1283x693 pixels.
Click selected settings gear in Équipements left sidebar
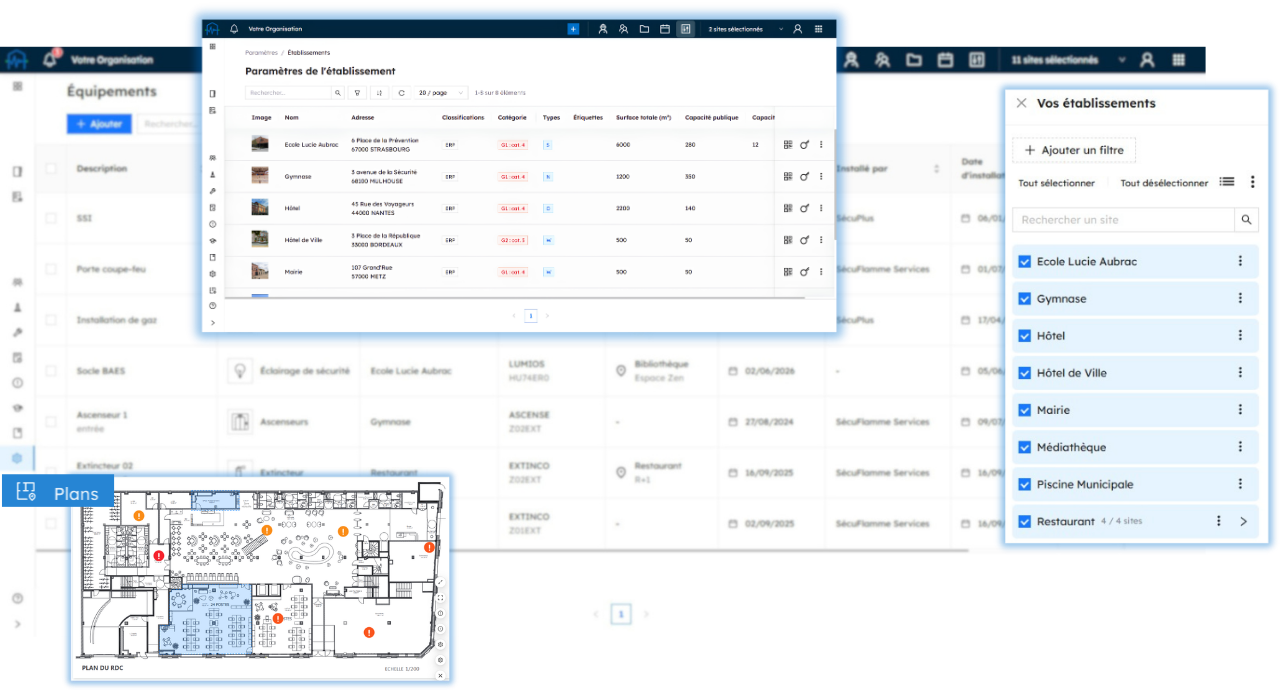click(x=17, y=458)
